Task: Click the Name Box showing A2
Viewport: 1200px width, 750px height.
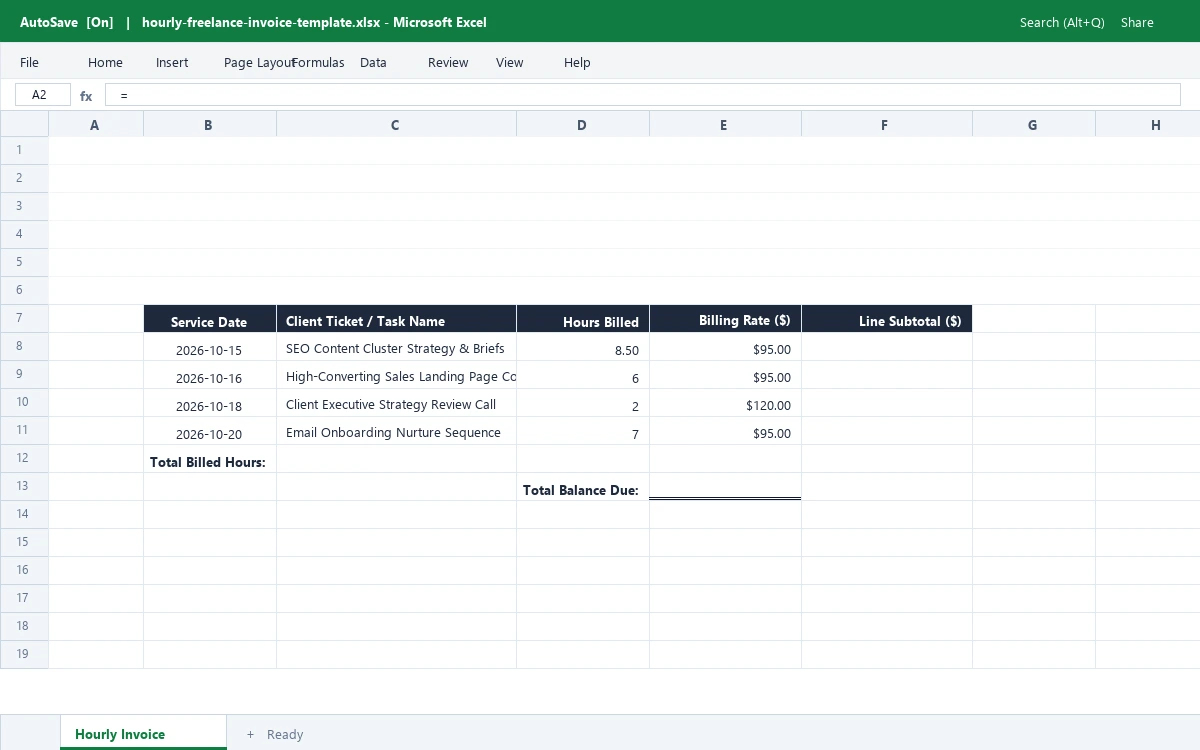Action: click(x=43, y=95)
